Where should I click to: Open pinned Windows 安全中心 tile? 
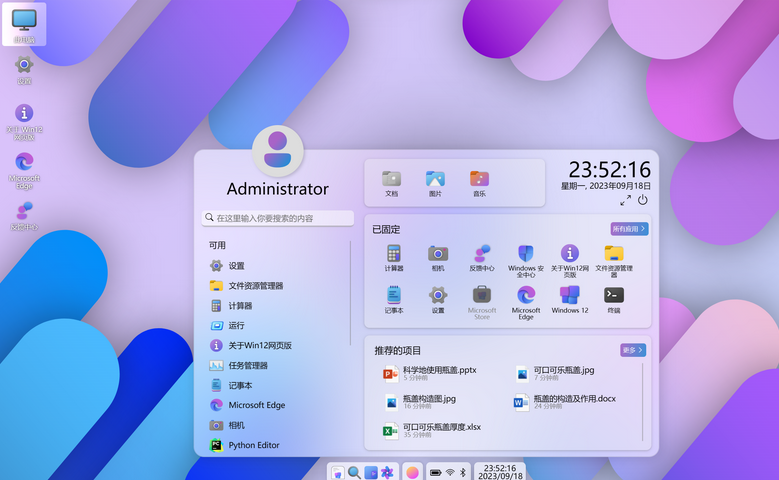[x=526, y=261]
